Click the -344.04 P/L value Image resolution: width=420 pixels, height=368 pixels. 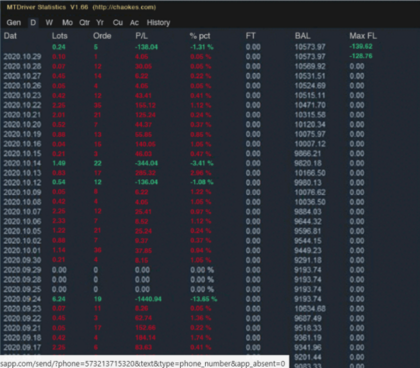click(x=146, y=163)
